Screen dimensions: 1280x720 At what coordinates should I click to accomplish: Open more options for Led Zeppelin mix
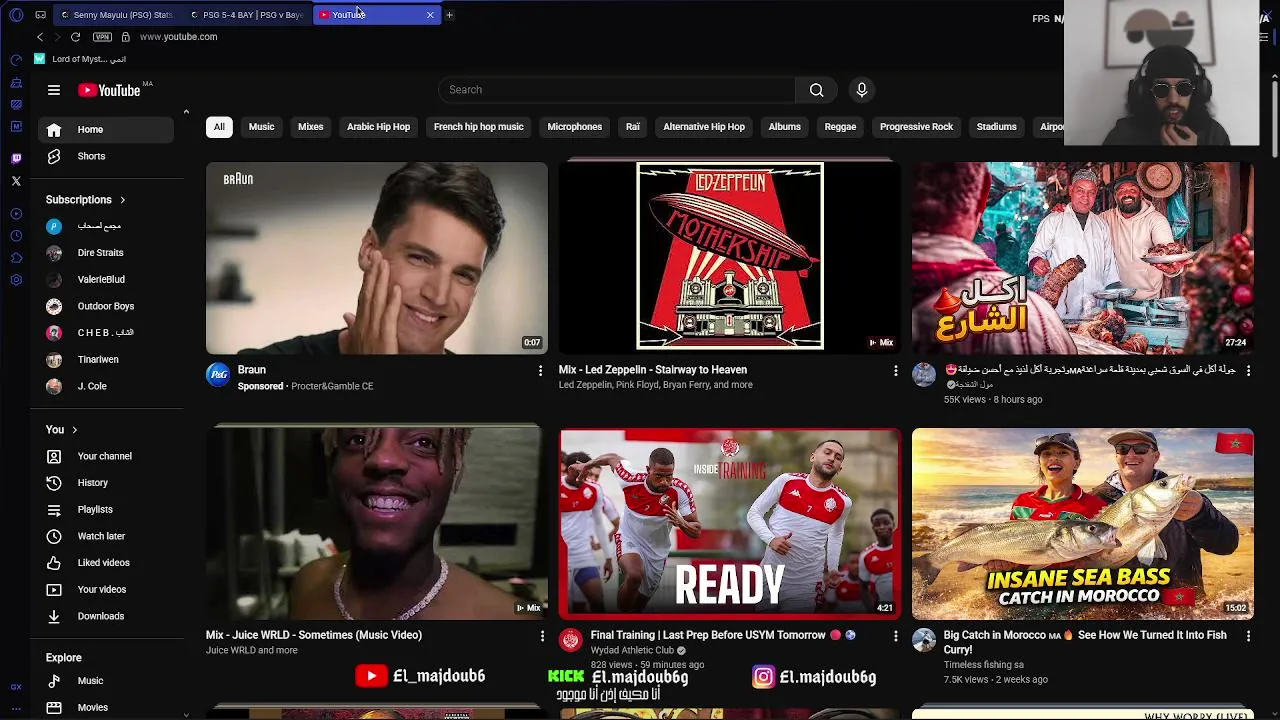click(x=895, y=371)
